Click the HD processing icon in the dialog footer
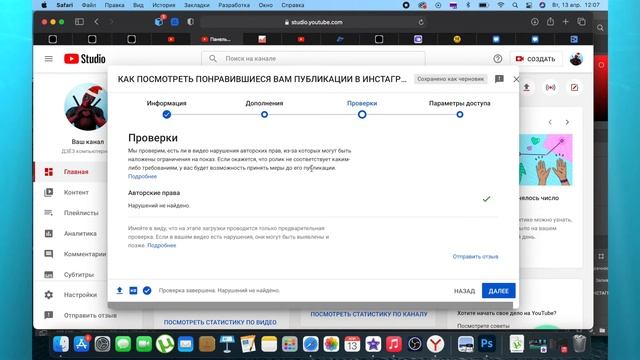The image size is (640, 360). coord(133,291)
